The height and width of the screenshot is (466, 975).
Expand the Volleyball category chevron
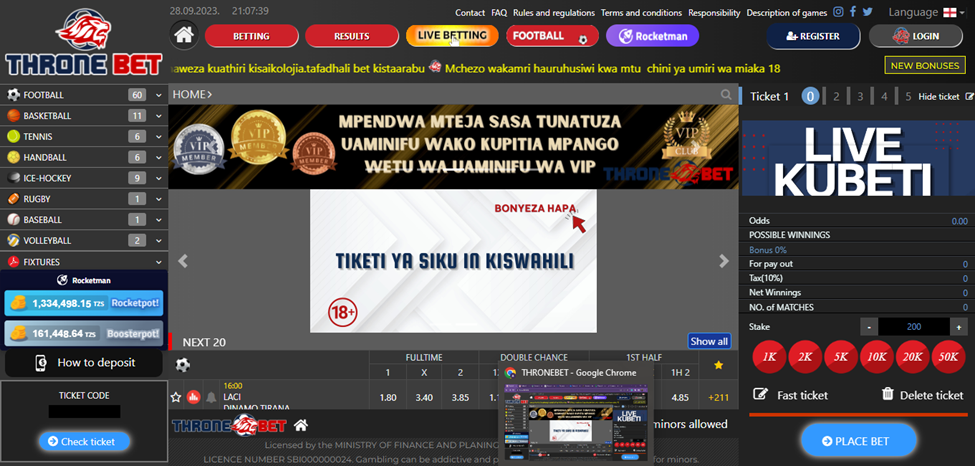(x=159, y=240)
